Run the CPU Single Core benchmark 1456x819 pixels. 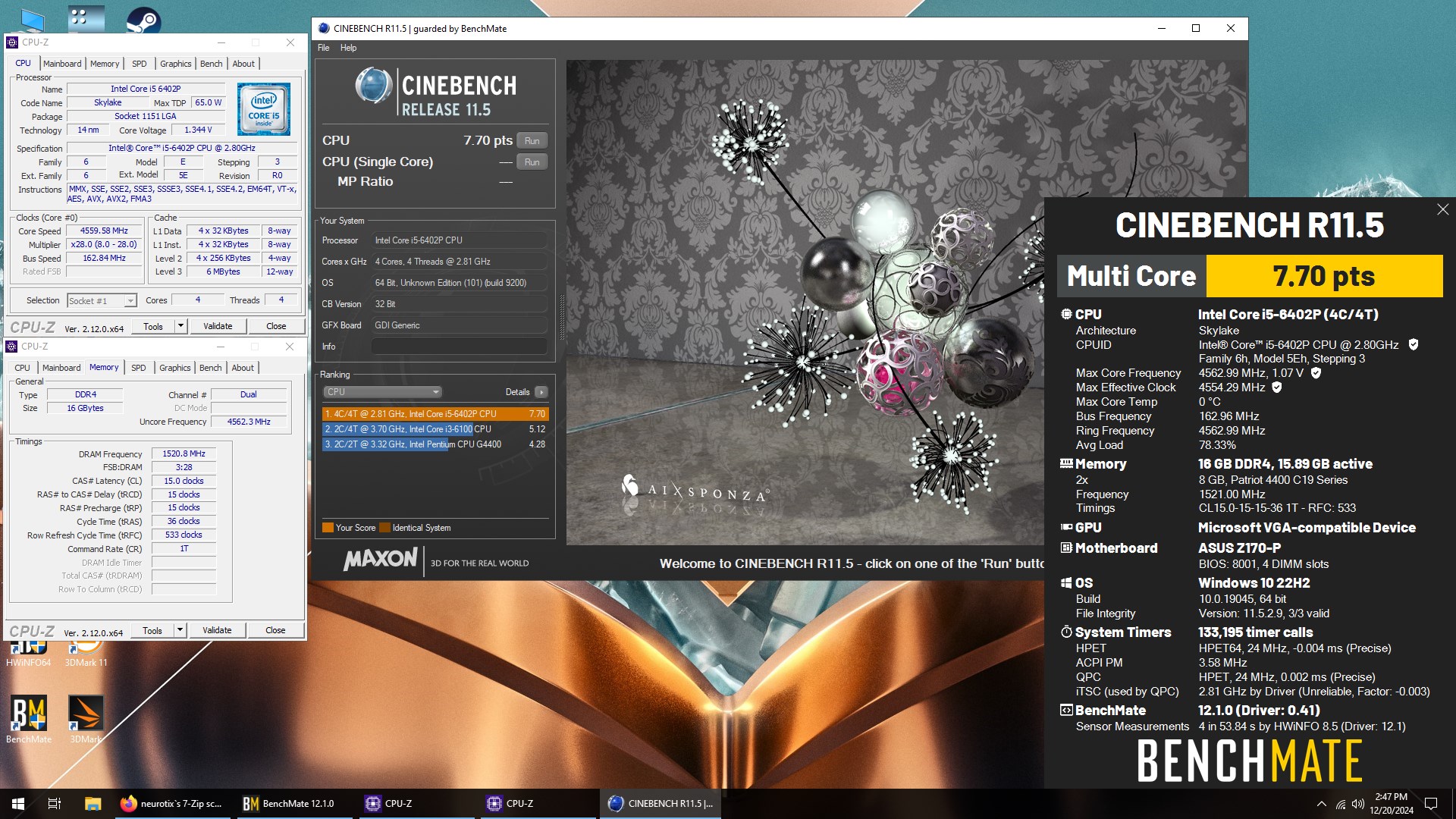(532, 162)
